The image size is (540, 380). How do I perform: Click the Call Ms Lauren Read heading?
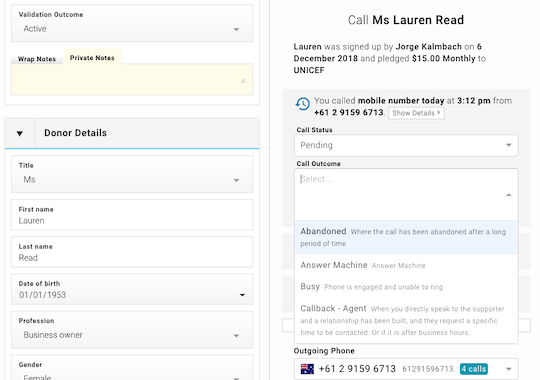[406, 20]
